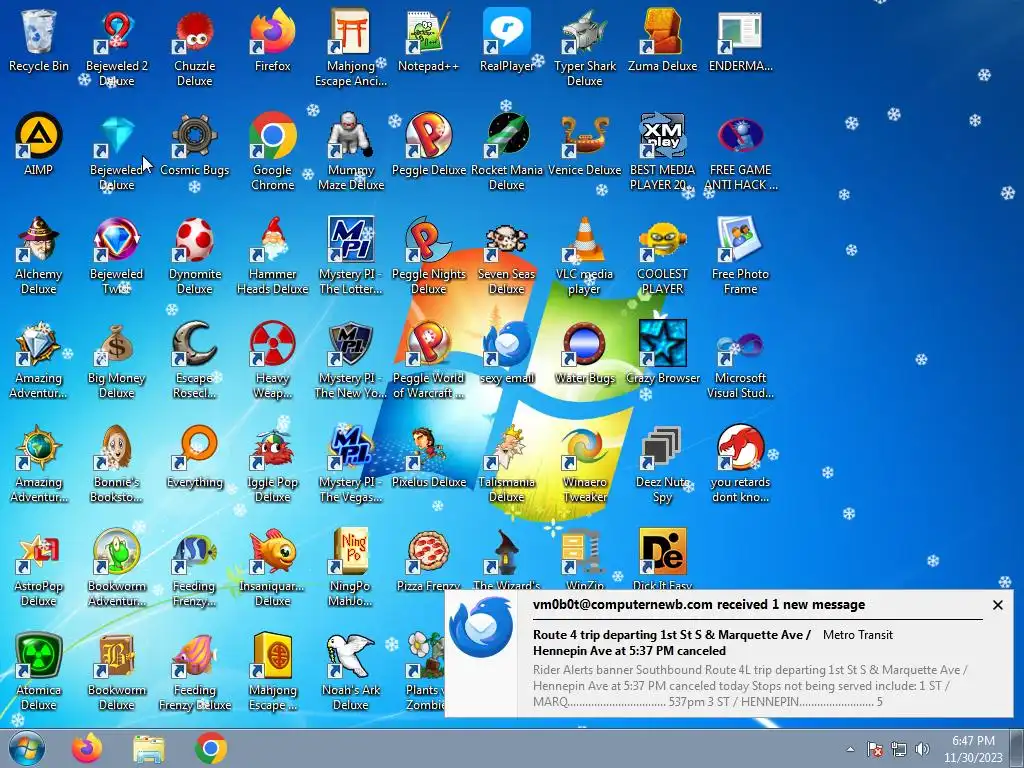
Task: Select the Heavy Weapon radiation icon
Action: tap(273, 360)
